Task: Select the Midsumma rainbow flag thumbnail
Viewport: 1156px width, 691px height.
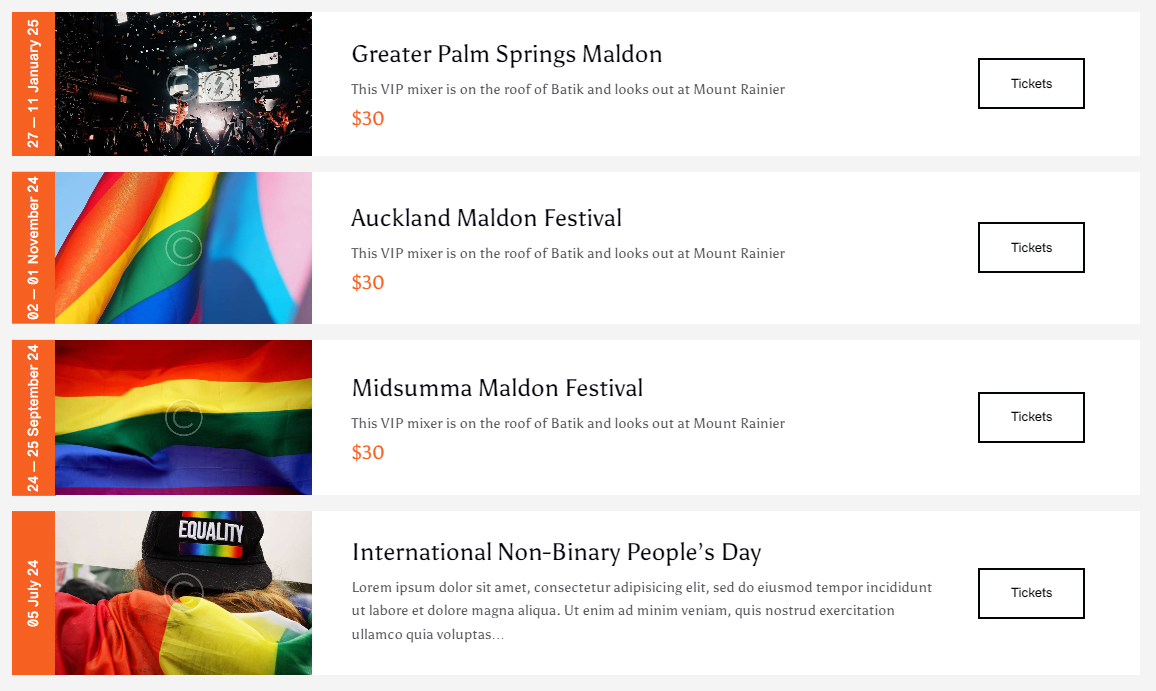Action: pyautogui.click(x=183, y=417)
